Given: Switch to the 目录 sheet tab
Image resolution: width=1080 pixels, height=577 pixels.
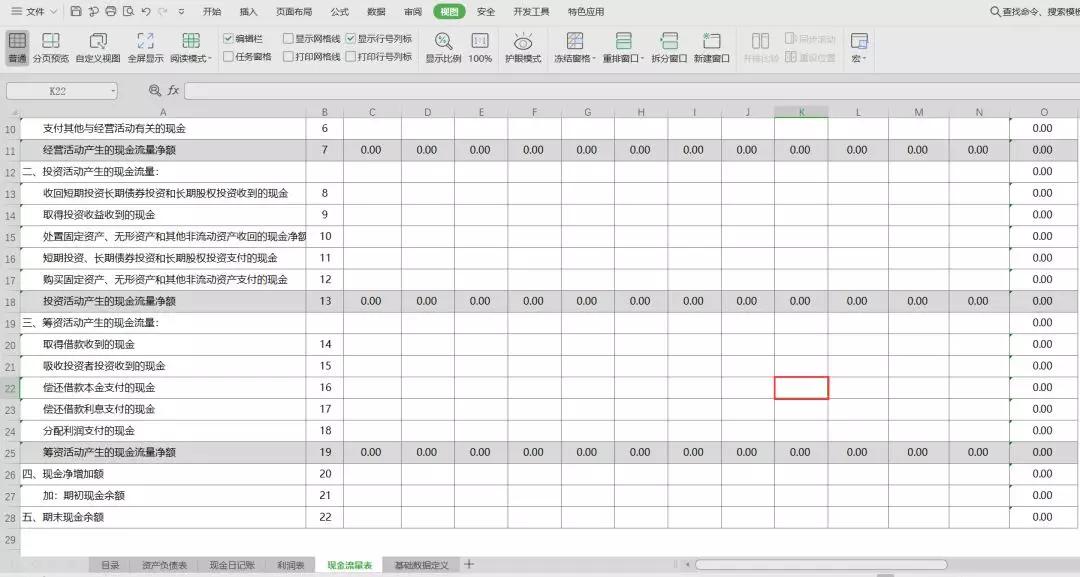Looking at the screenshot, I should [x=110, y=565].
